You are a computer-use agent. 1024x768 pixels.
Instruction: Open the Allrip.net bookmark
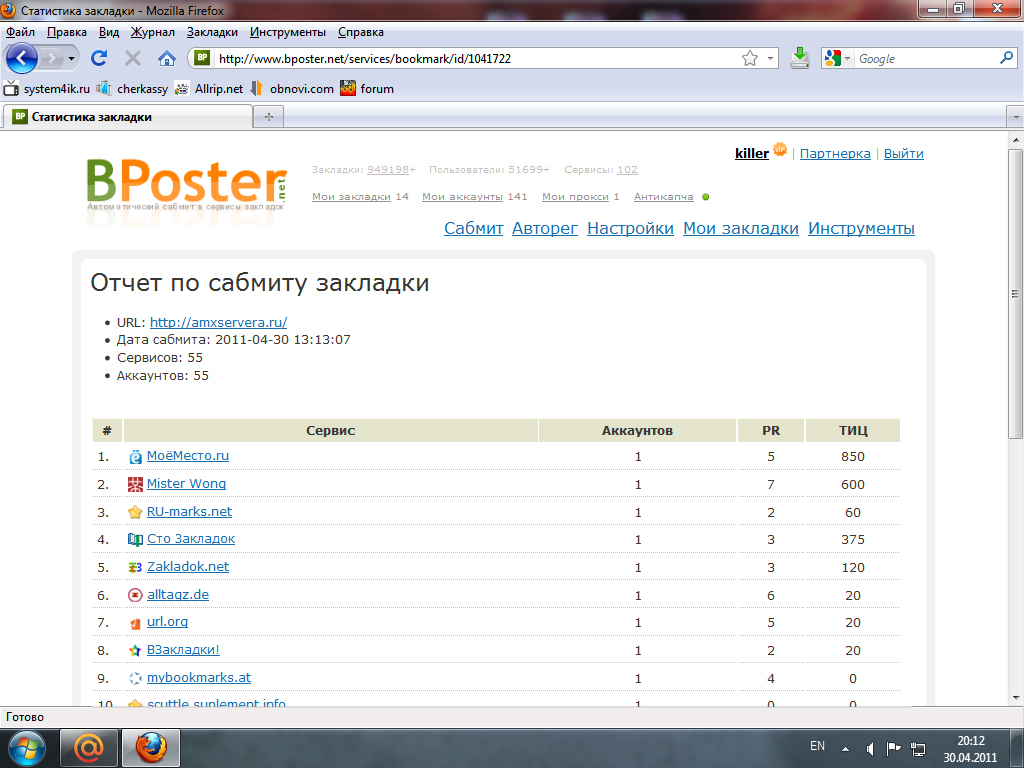point(209,89)
